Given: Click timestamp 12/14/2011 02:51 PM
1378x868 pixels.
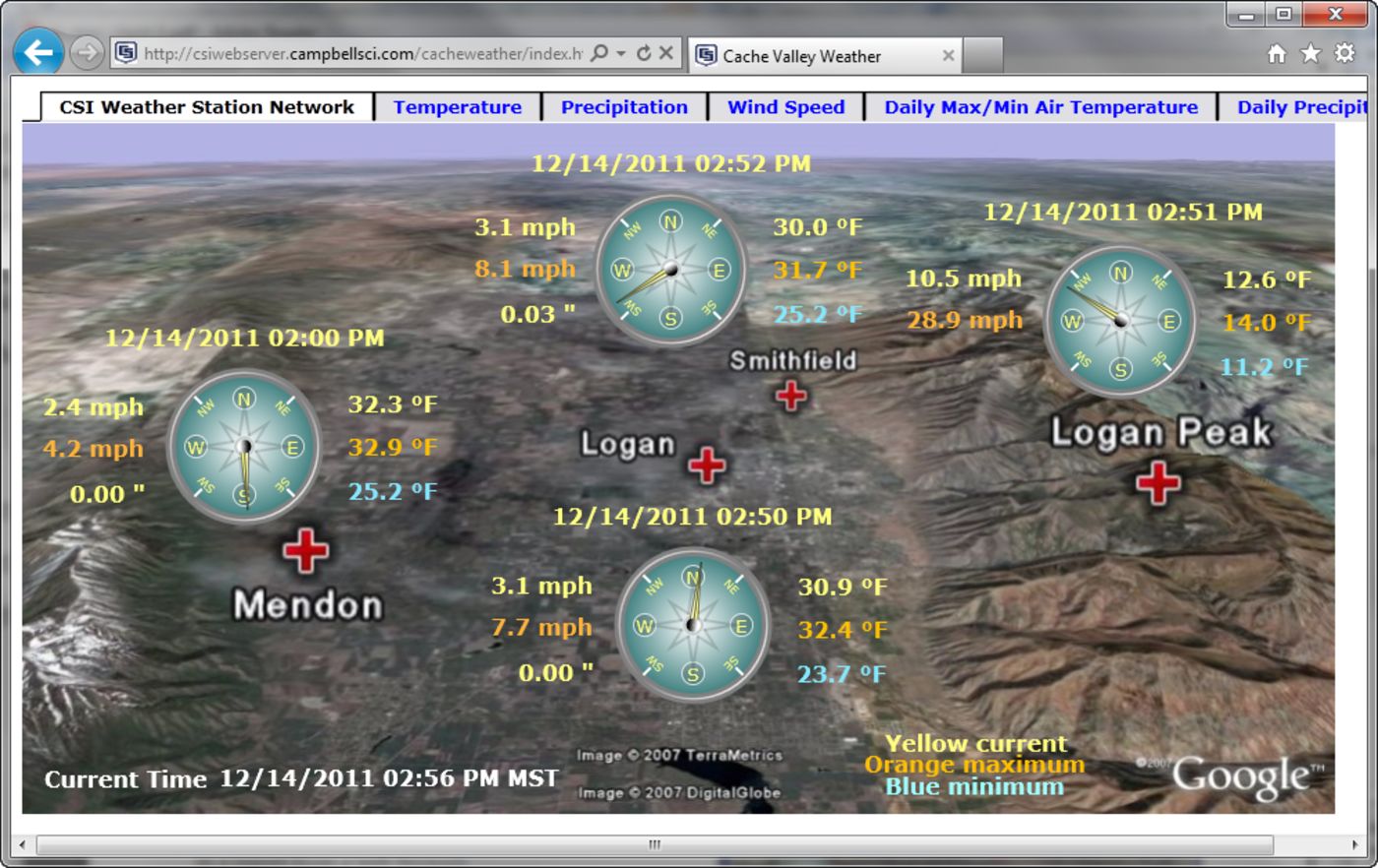Looking at the screenshot, I should [x=1123, y=212].
